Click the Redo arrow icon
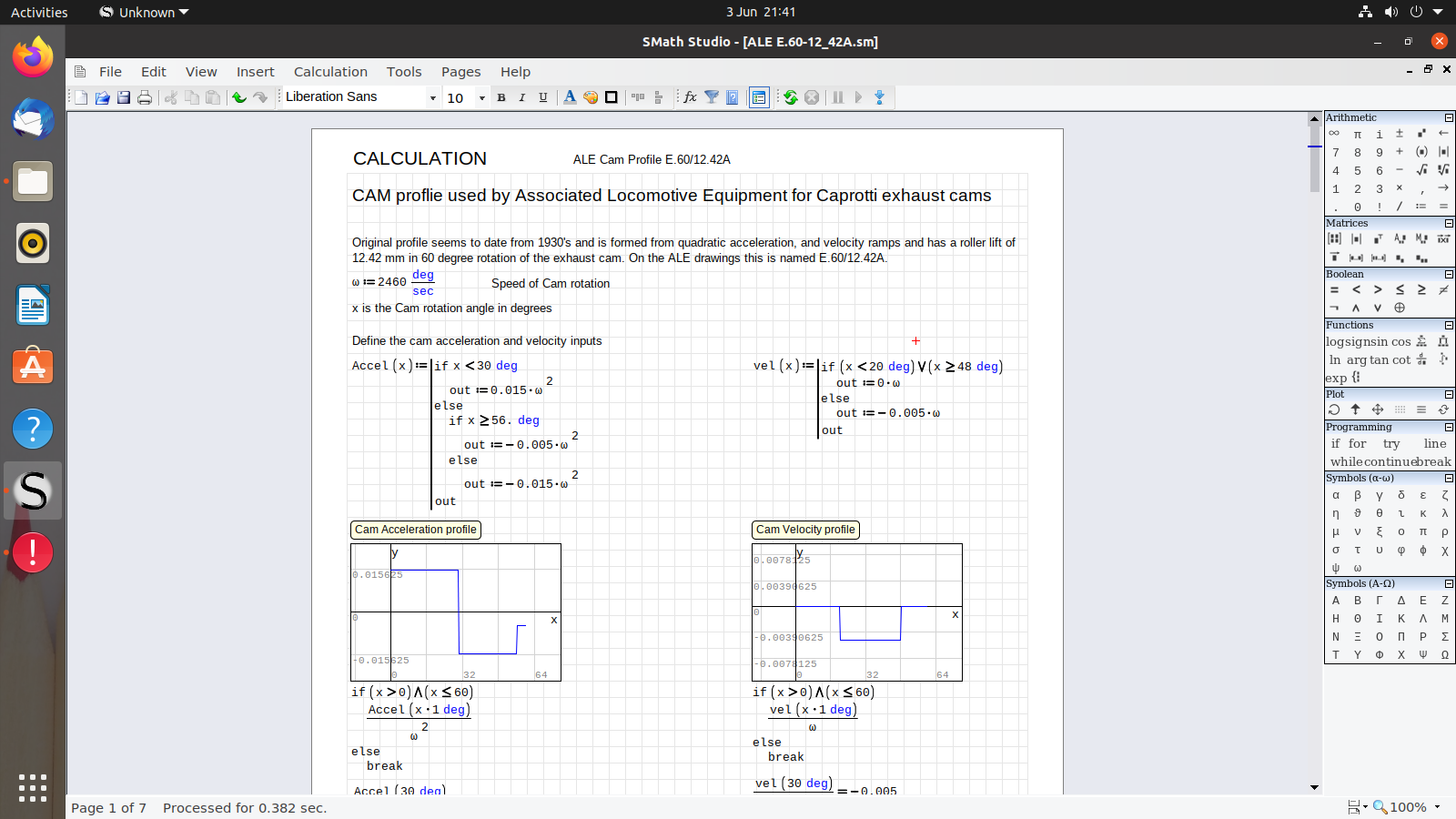The image size is (1456, 819). 260,97
